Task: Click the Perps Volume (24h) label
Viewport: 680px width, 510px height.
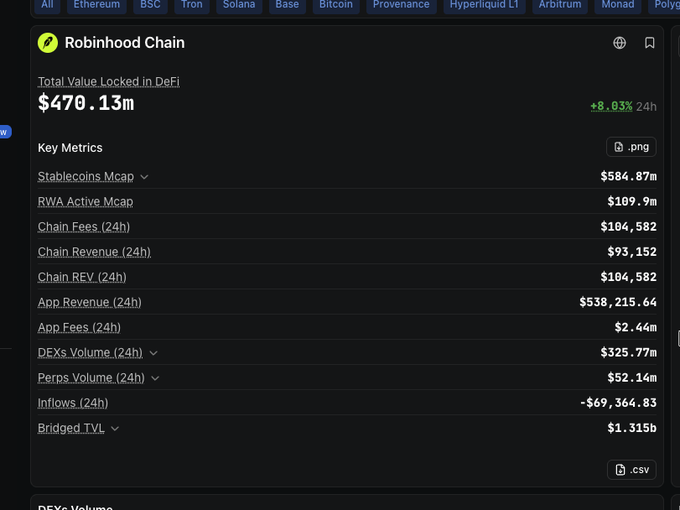Action: coord(91,378)
